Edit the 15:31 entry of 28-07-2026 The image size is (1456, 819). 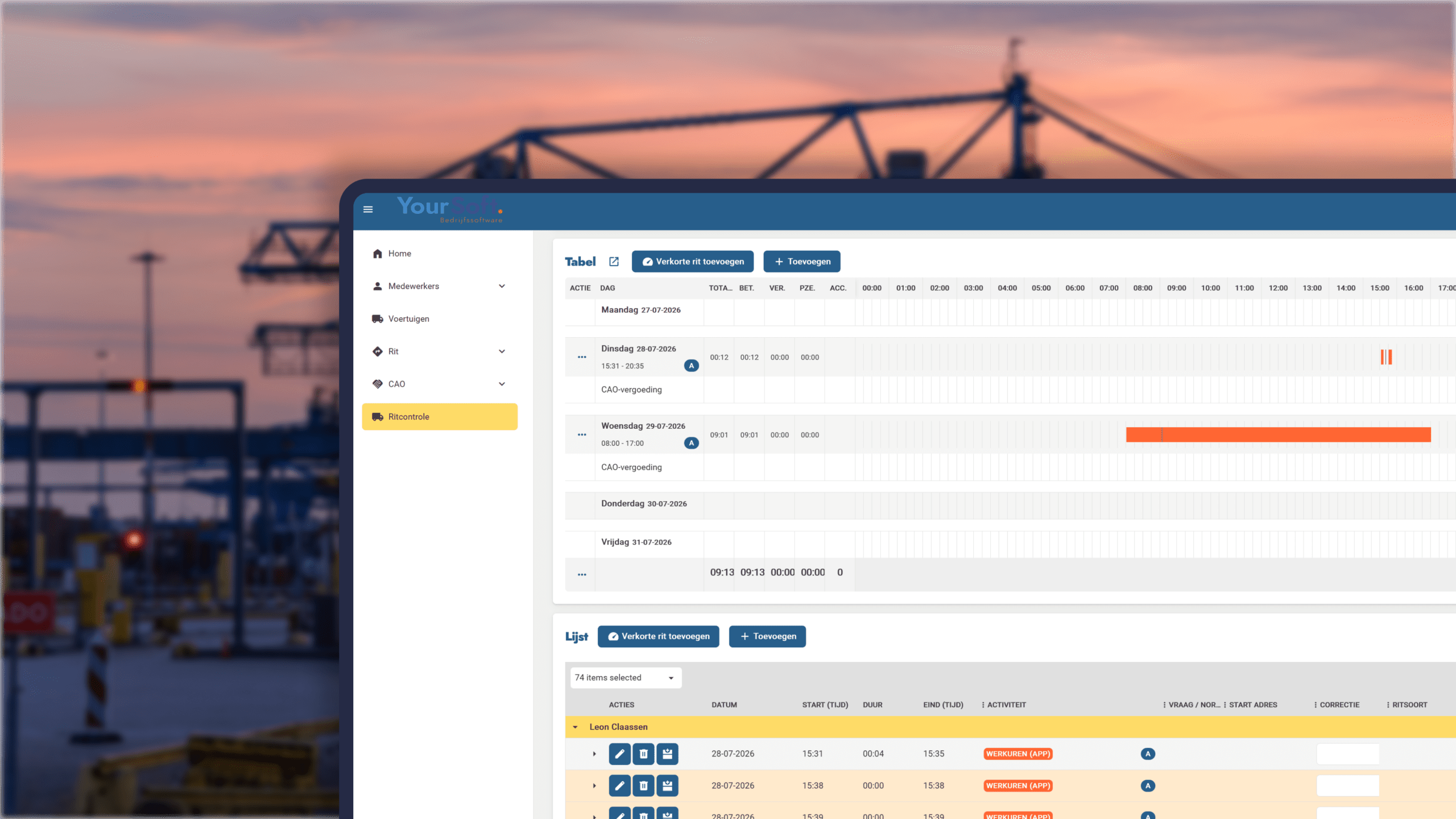tap(620, 754)
